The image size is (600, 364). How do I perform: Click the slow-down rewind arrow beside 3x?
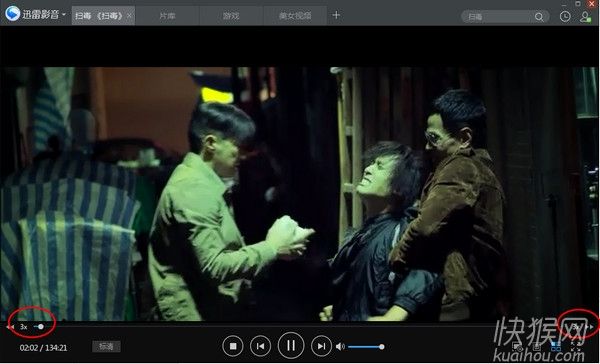point(10,327)
